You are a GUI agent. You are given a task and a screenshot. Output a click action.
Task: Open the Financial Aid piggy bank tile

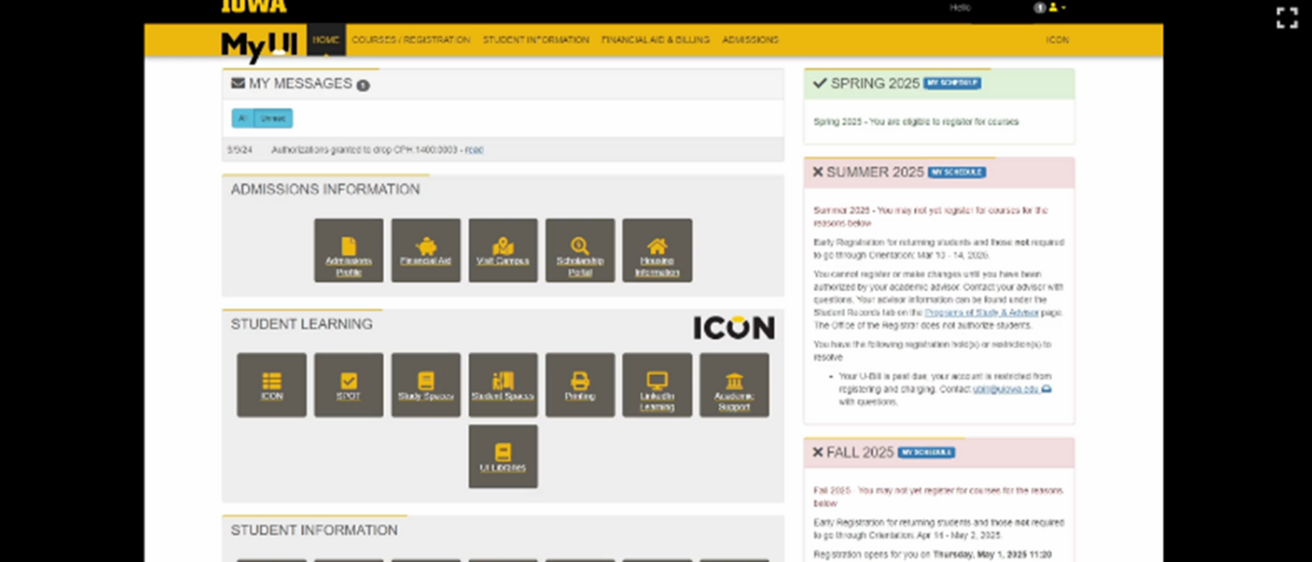coord(426,250)
